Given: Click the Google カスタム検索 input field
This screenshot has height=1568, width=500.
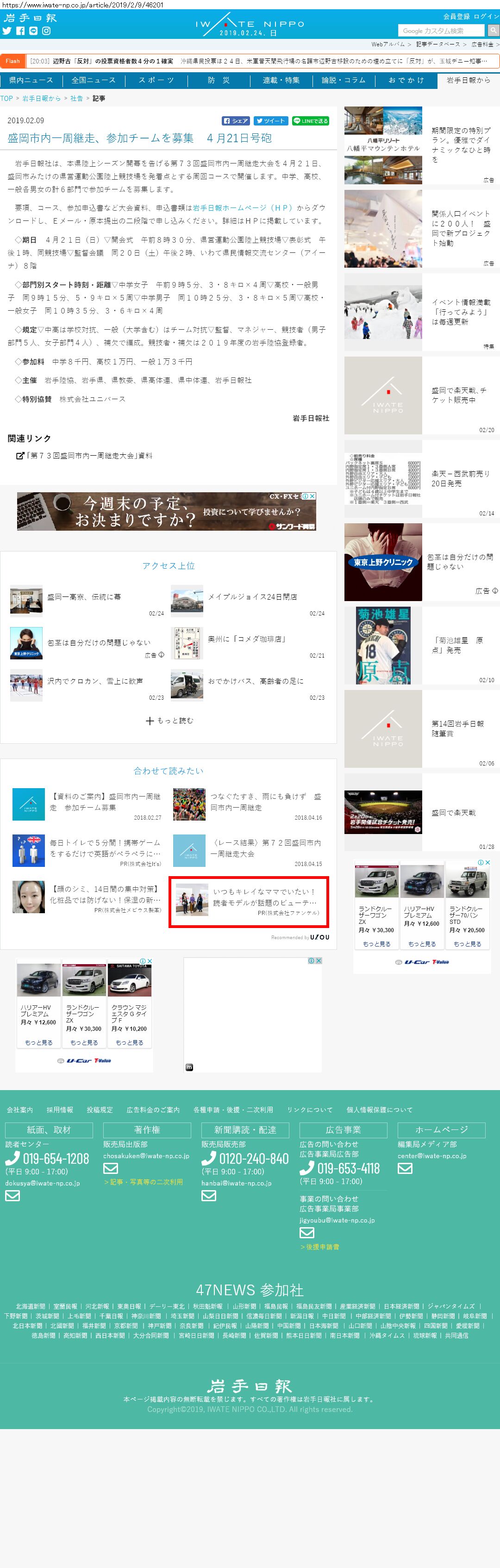Looking at the screenshot, I should pyautogui.click(x=441, y=31).
